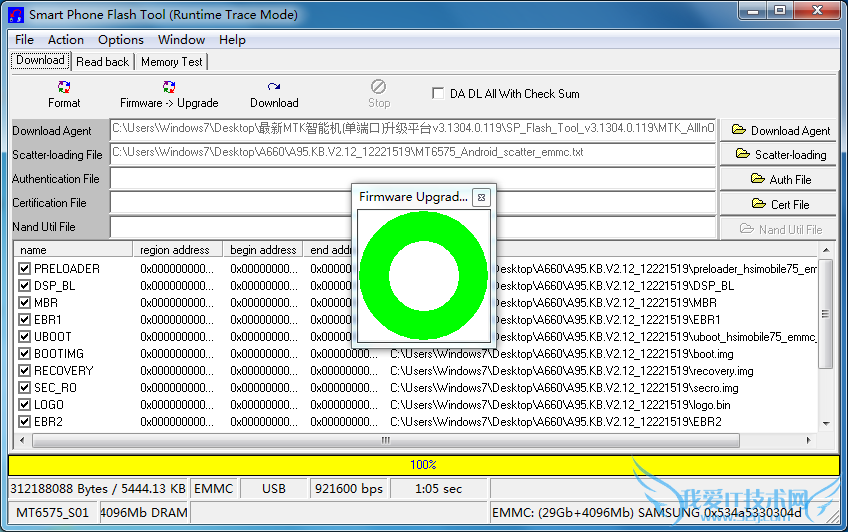
Task: Uncheck the BOOTIMG partition checkbox
Action: pos(25,354)
